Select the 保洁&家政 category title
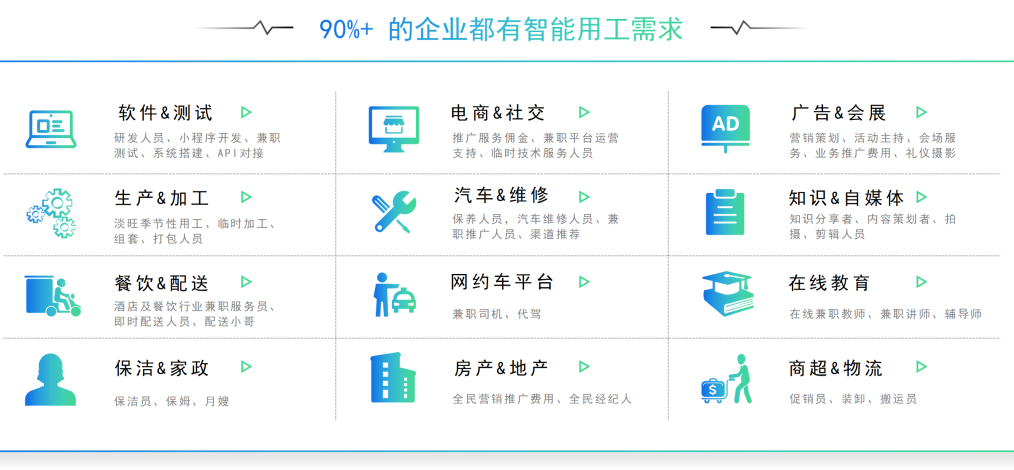The image size is (1014, 470). point(162,368)
